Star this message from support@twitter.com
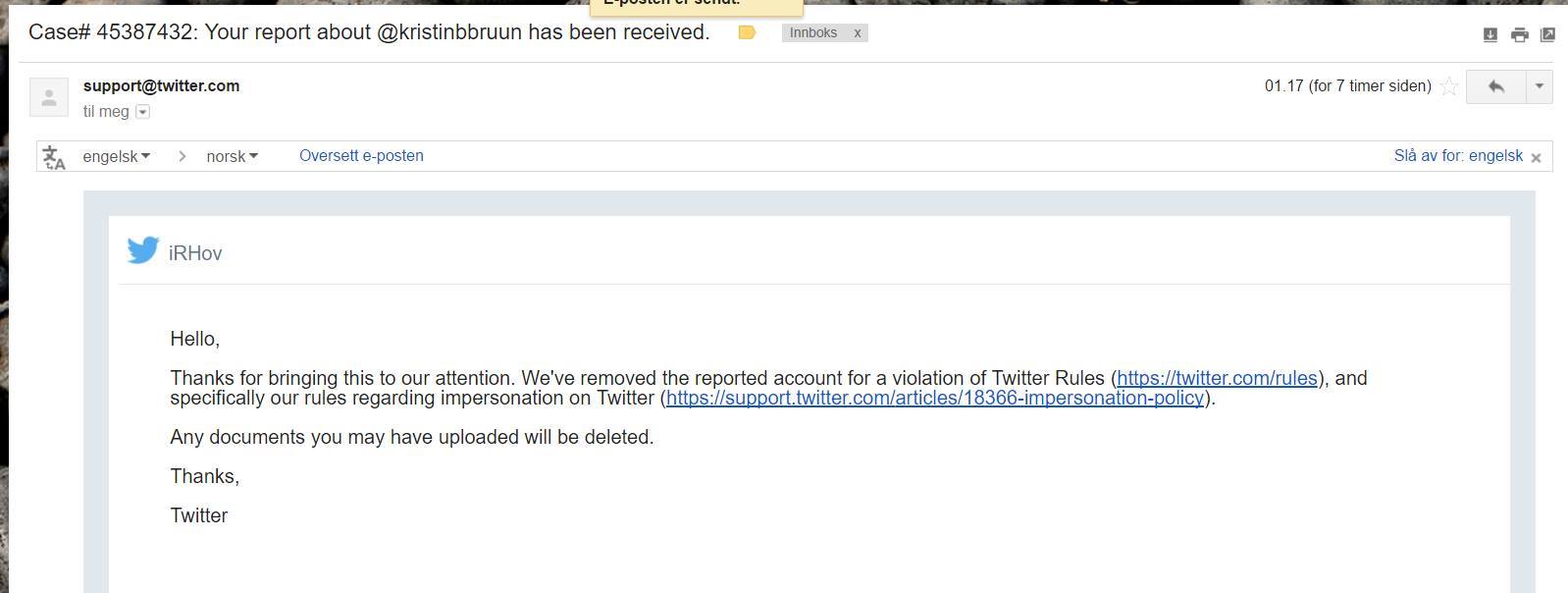The image size is (1568, 593). (1448, 86)
